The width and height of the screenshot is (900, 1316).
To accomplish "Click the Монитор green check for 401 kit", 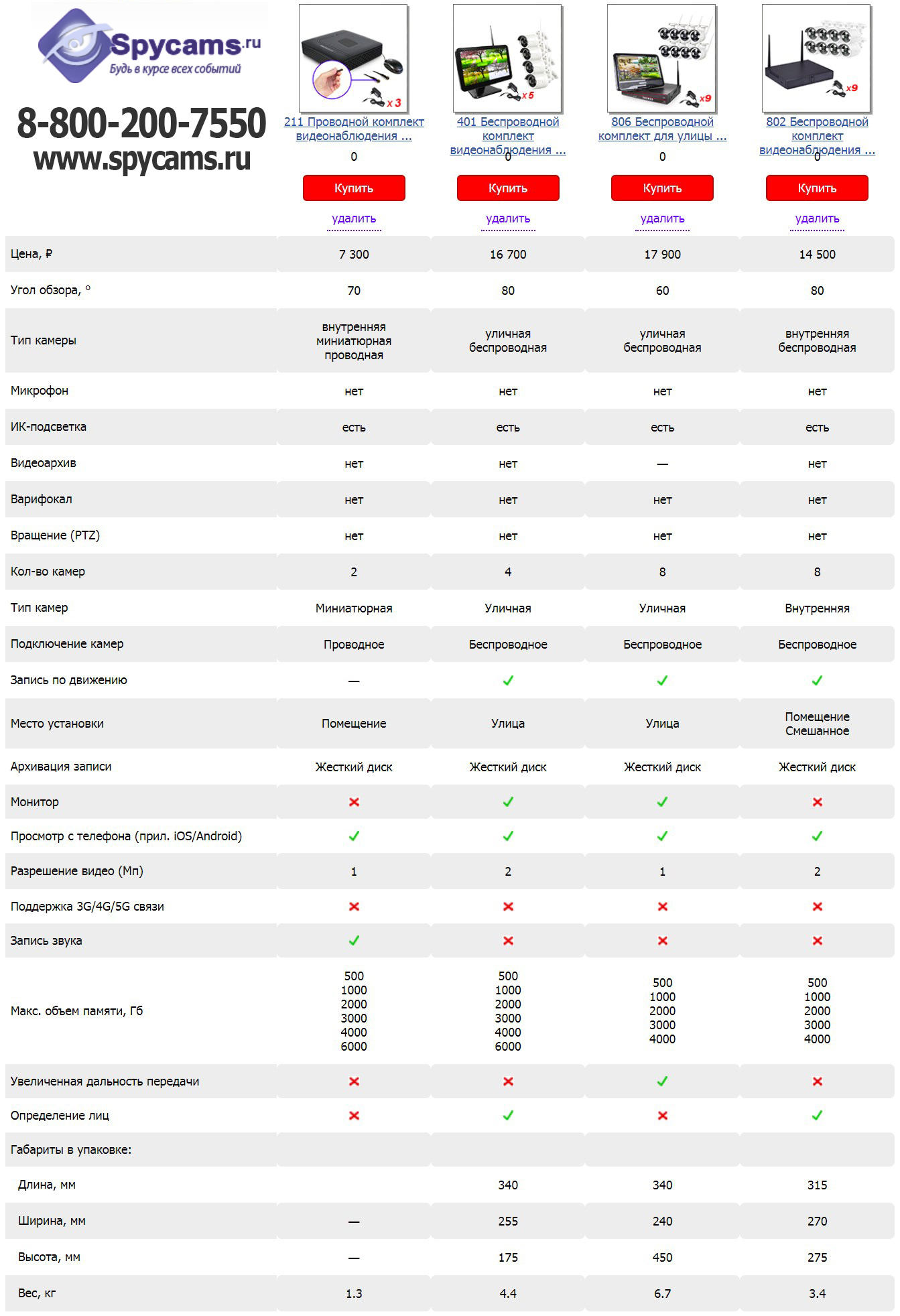I will pos(508,801).
